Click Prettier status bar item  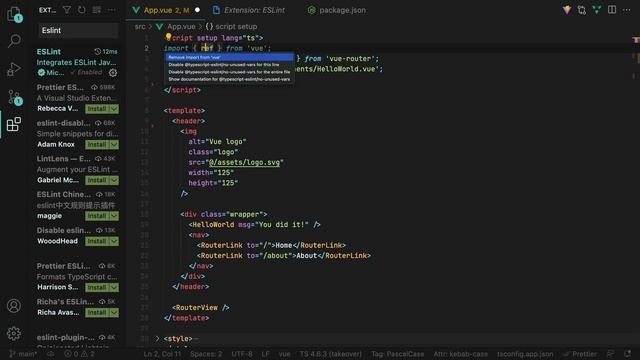click(580, 354)
